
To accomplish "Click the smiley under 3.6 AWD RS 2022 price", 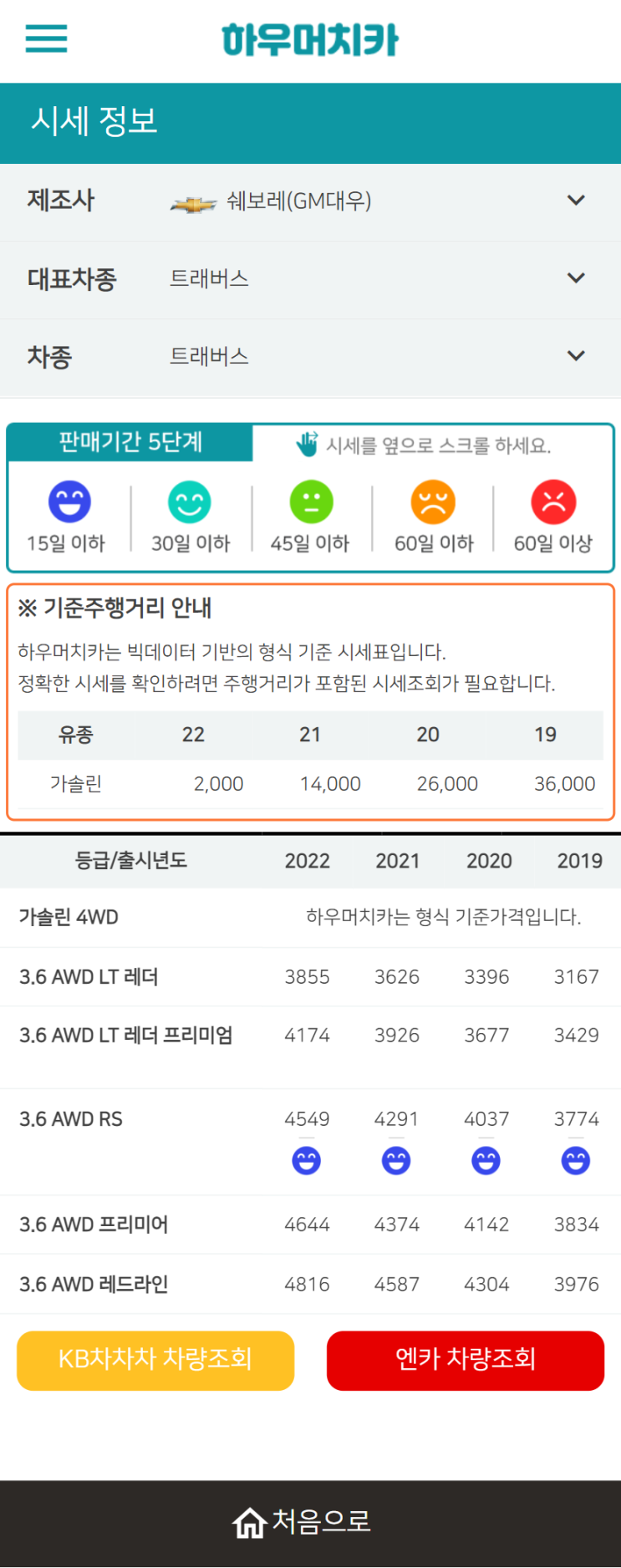I will [x=307, y=1160].
